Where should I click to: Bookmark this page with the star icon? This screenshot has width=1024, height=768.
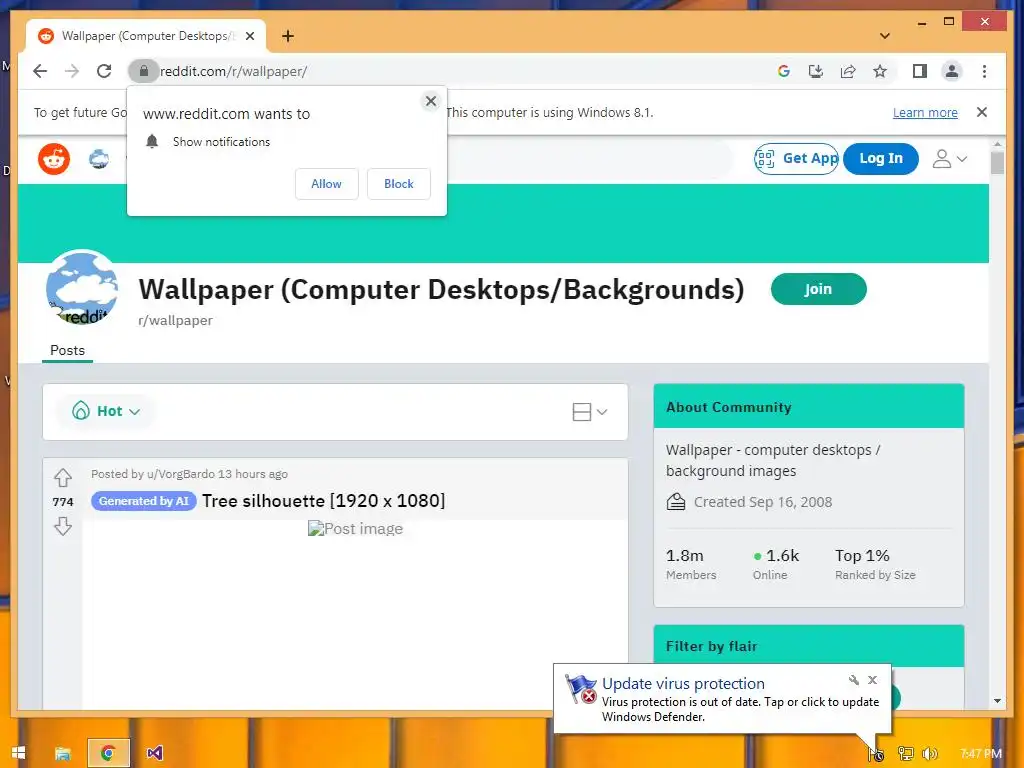point(880,71)
